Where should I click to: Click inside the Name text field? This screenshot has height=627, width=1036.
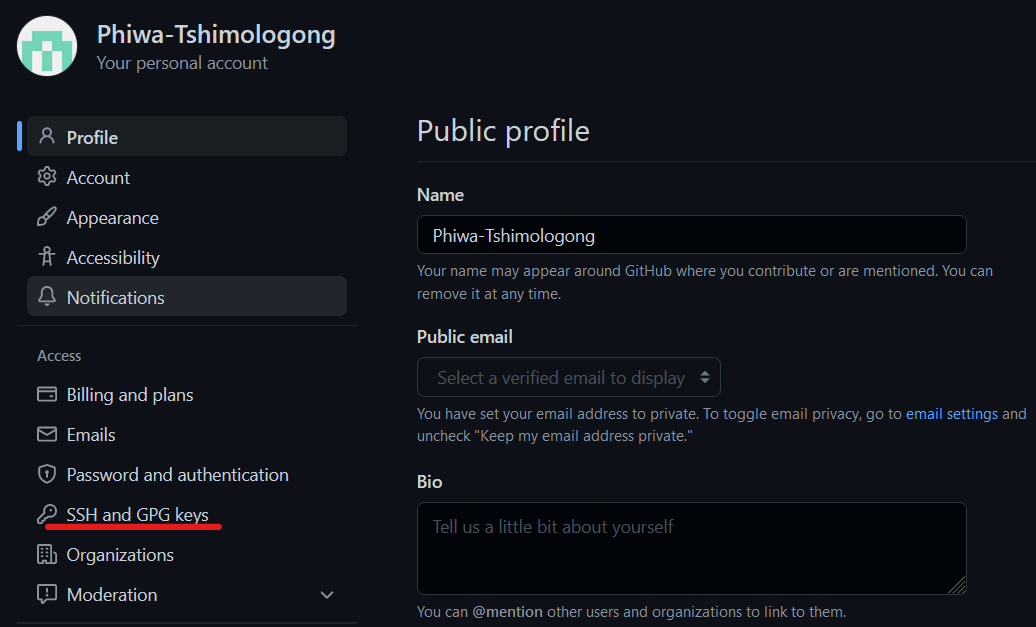(691, 234)
